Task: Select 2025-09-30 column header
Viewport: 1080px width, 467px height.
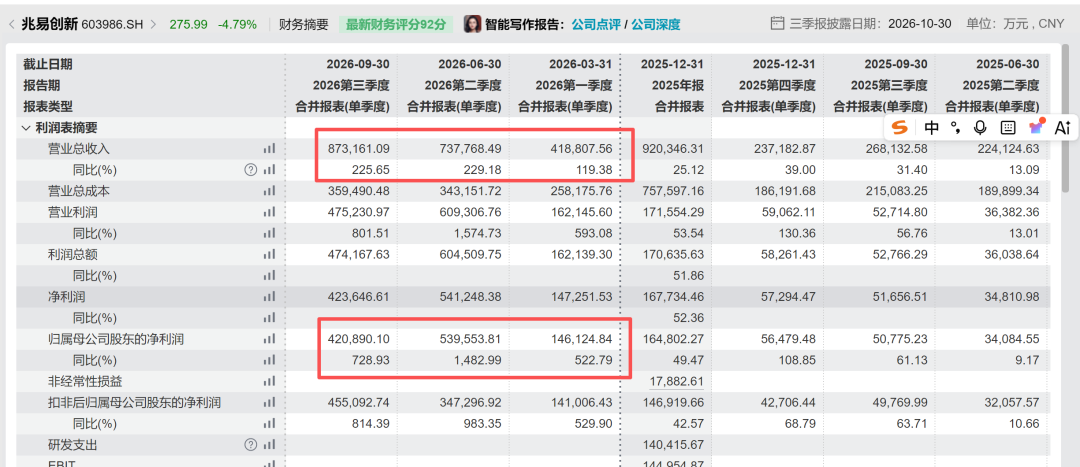Action: pyautogui.click(x=895, y=64)
